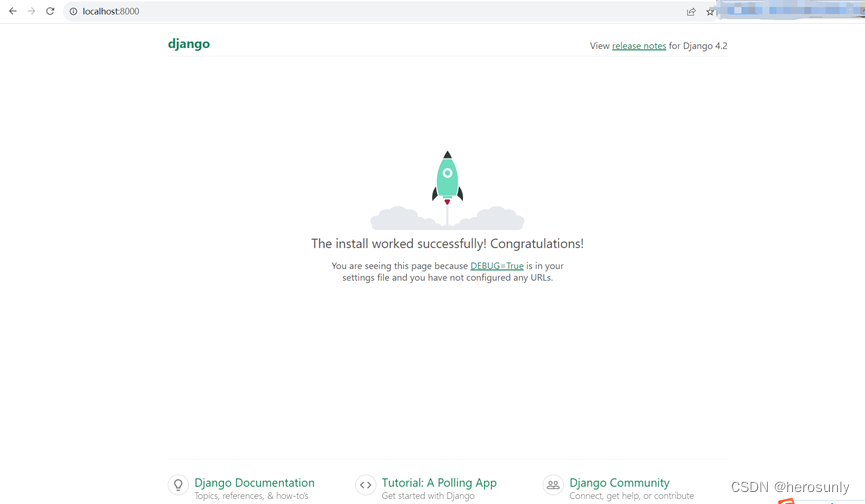865x504 pixels.
Task: Open the Django Community link
Action: pyautogui.click(x=620, y=482)
